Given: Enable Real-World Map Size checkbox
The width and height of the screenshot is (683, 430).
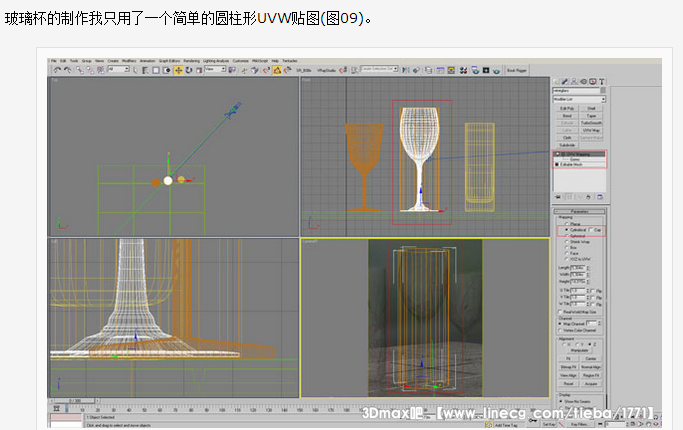Looking at the screenshot, I should pos(560,312).
